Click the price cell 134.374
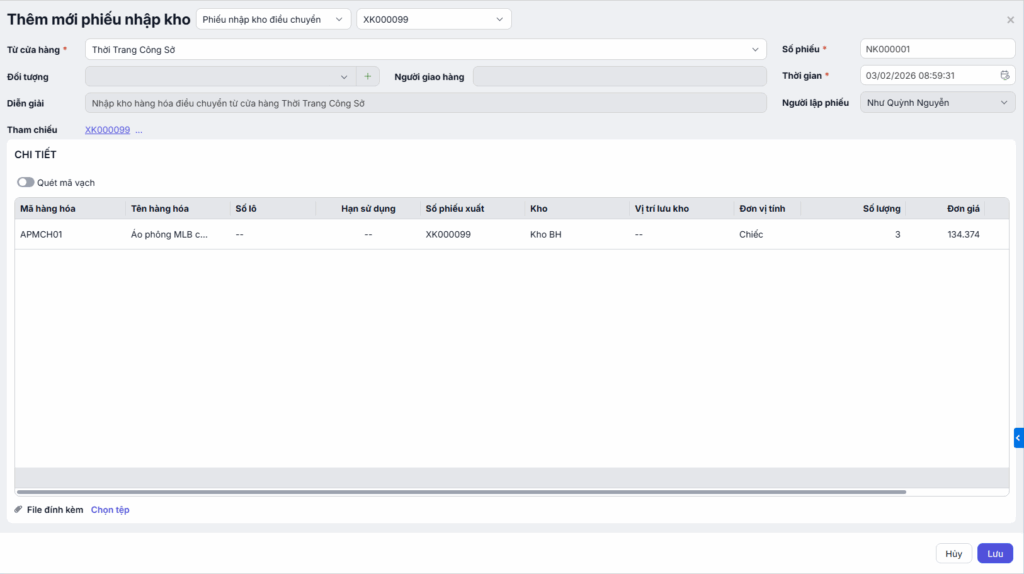This screenshot has height=574, width=1024. click(x=945, y=234)
